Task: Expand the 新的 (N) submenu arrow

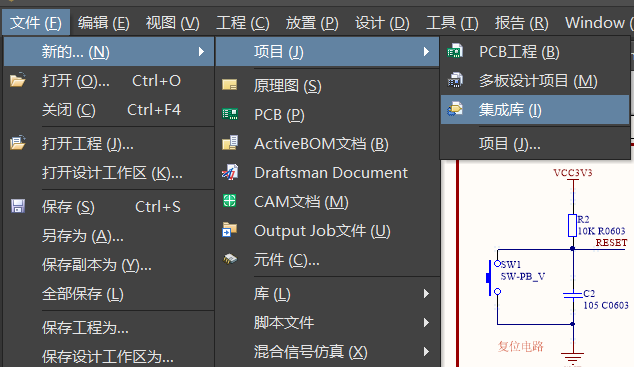Action: [x=201, y=51]
